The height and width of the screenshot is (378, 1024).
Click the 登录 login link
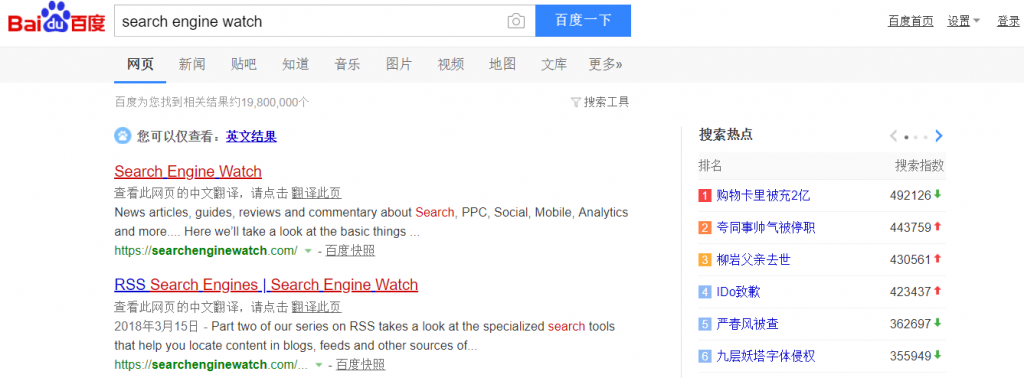point(1008,21)
